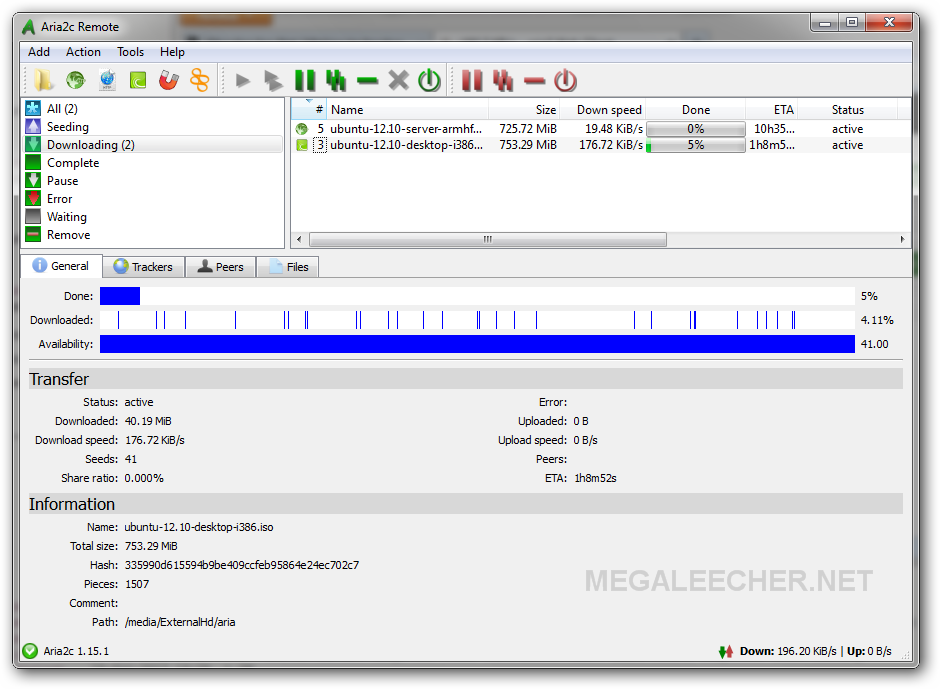Switch to the Peers tab
This screenshot has width=940, height=689.
[221, 267]
